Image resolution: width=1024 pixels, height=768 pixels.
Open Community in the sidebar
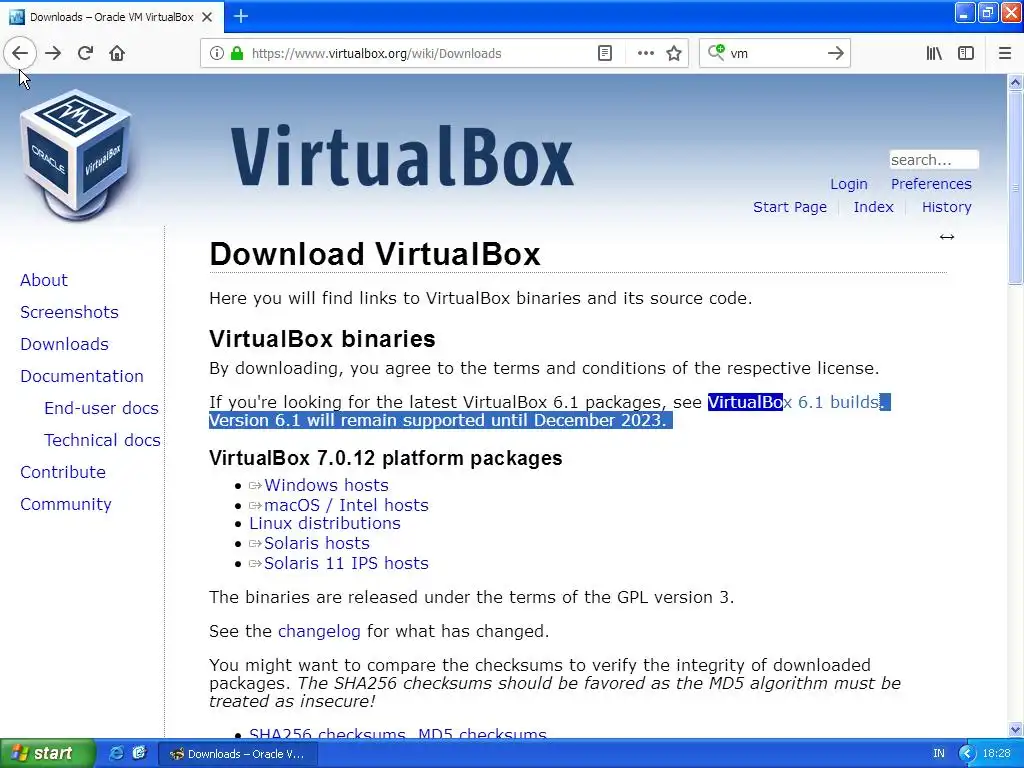65,504
